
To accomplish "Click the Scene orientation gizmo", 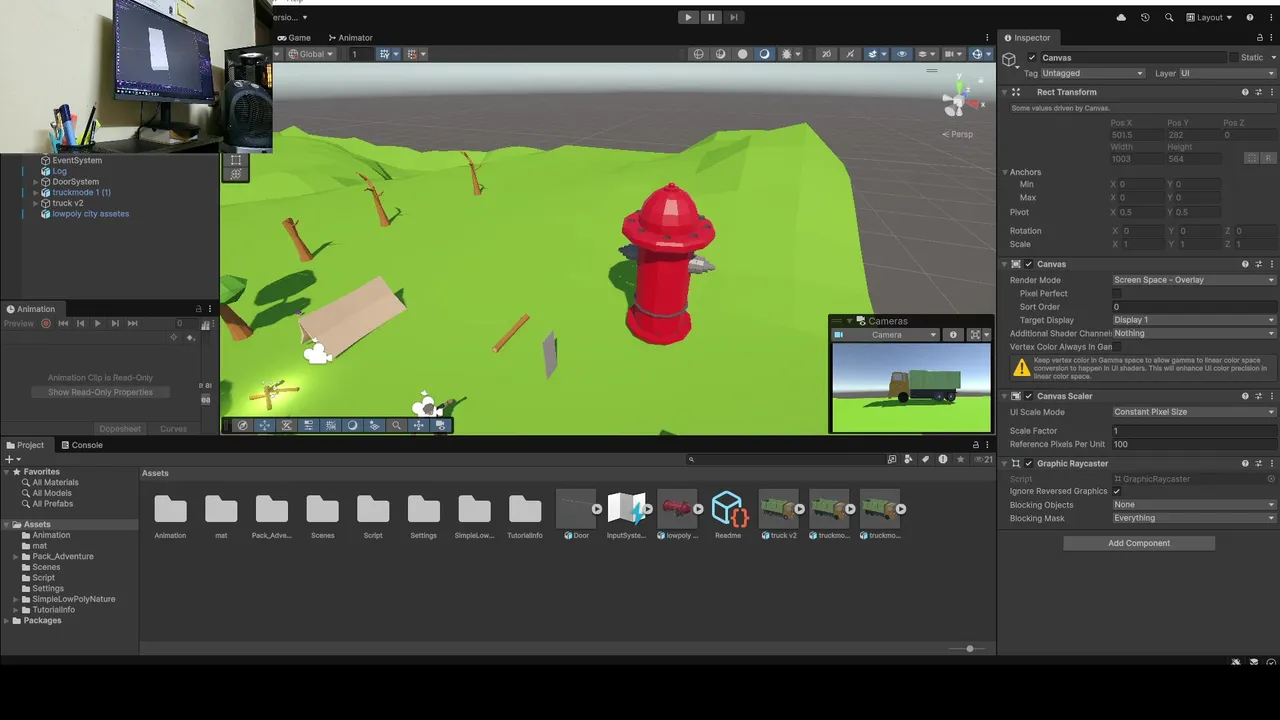I will (x=959, y=99).
